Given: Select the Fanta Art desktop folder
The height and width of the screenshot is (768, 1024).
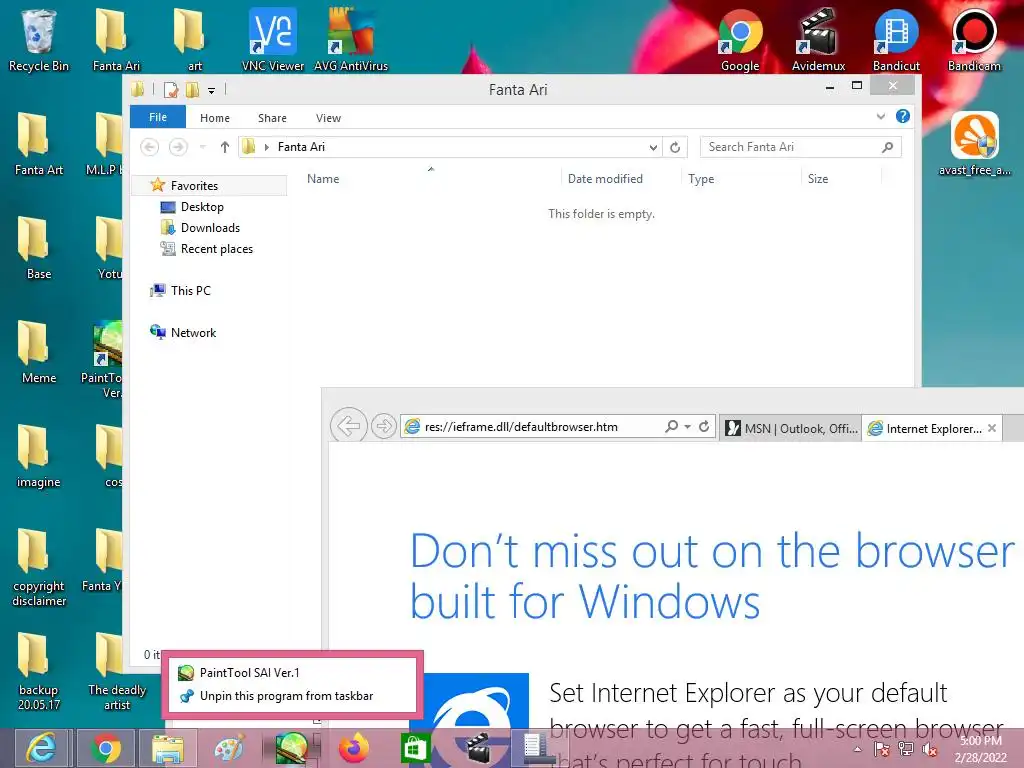Looking at the screenshot, I should pos(39,144).
